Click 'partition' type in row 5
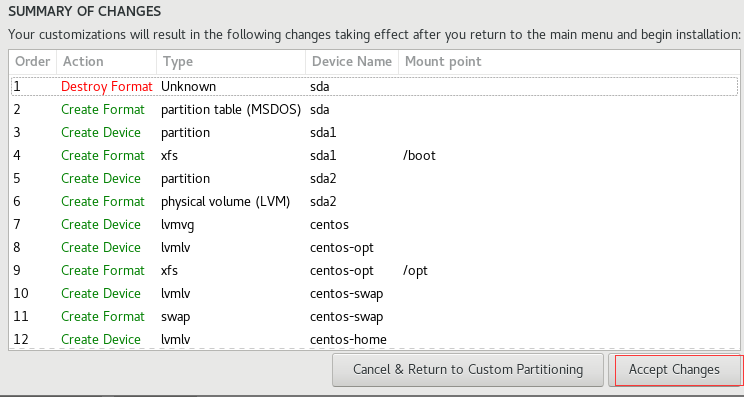 [x=186, y=179]
